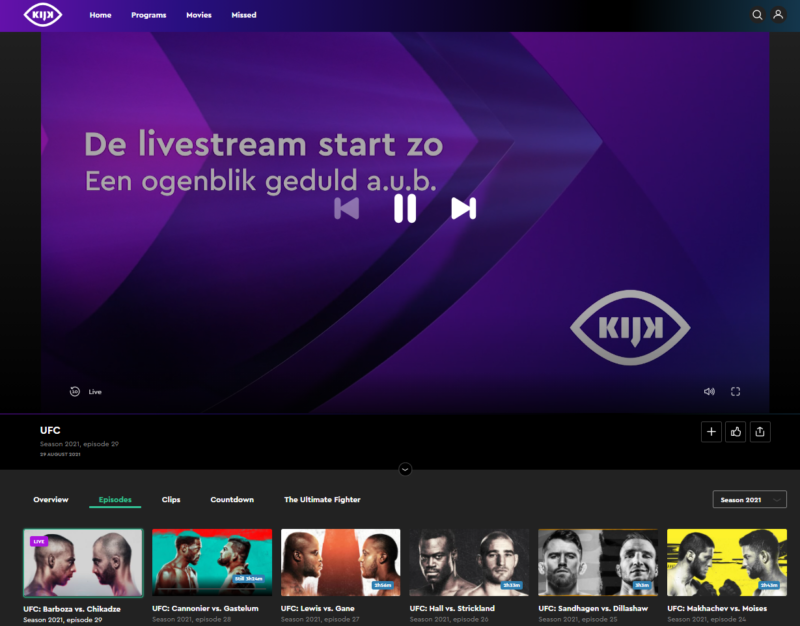Screen dimensions: 800x626
Task: Open the user profile account icon
Action: 779,15
